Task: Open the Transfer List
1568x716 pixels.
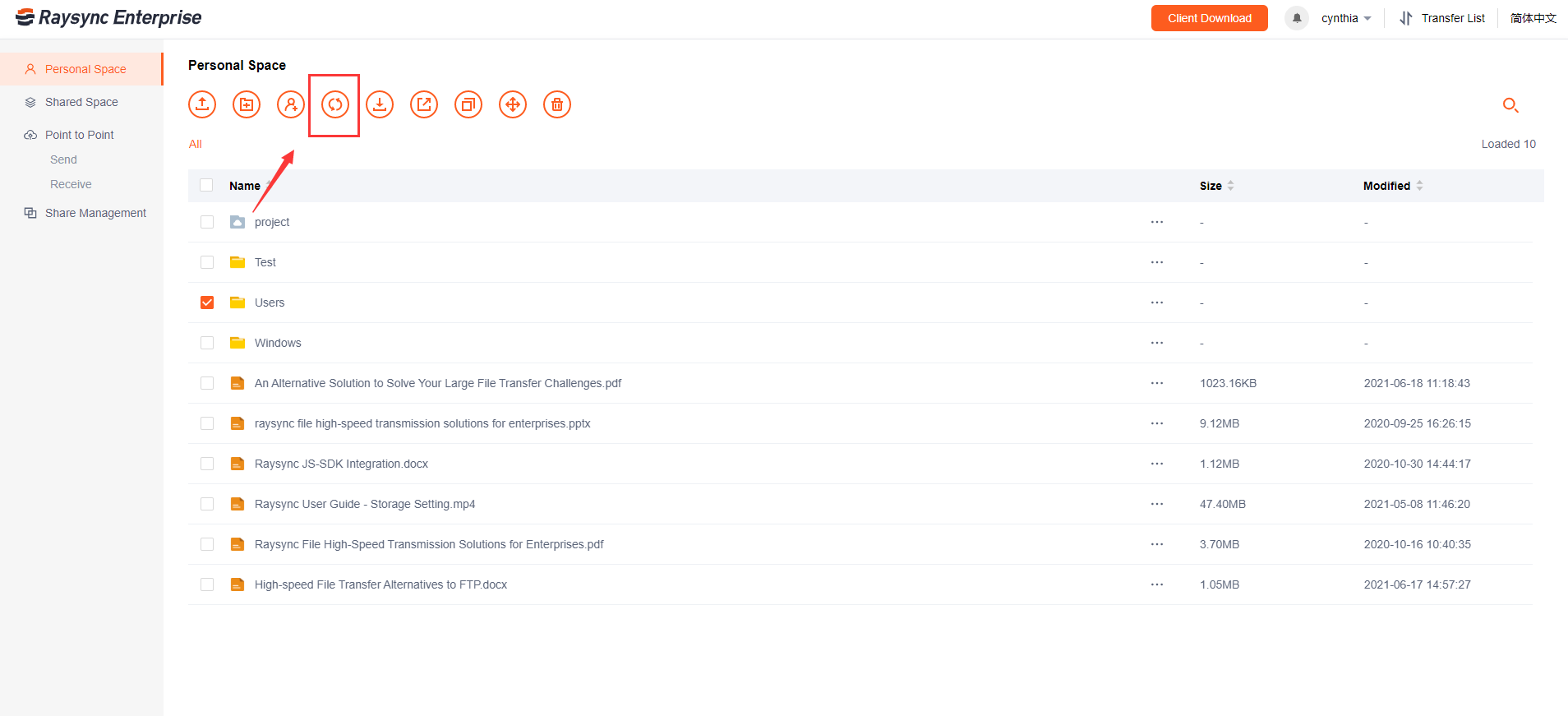Action: tap(1442, 18)
